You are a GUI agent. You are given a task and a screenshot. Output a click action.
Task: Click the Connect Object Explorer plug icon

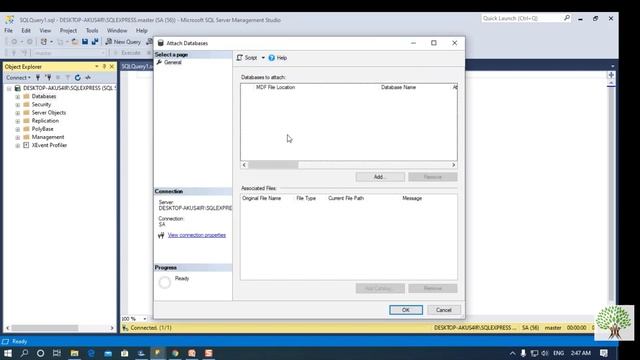(38, 78)
